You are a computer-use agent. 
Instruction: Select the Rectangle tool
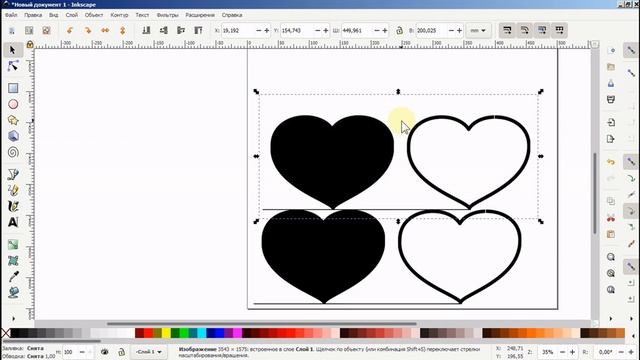coord(13,88)
